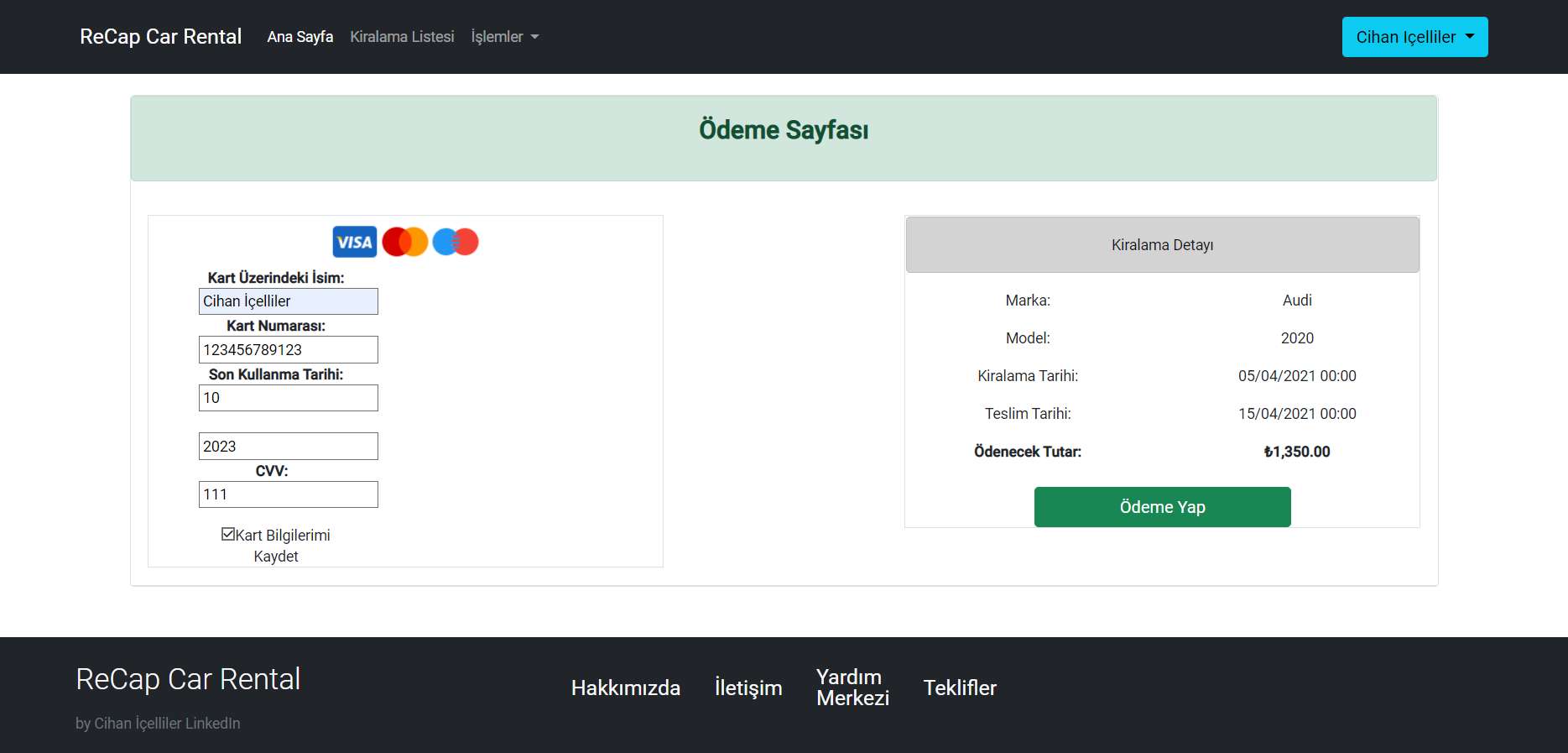Screen dimensions: 1568x753
Task: Click the Teslim Tarihi: label
Action: pyautogui.click(x=1028, y=414)
